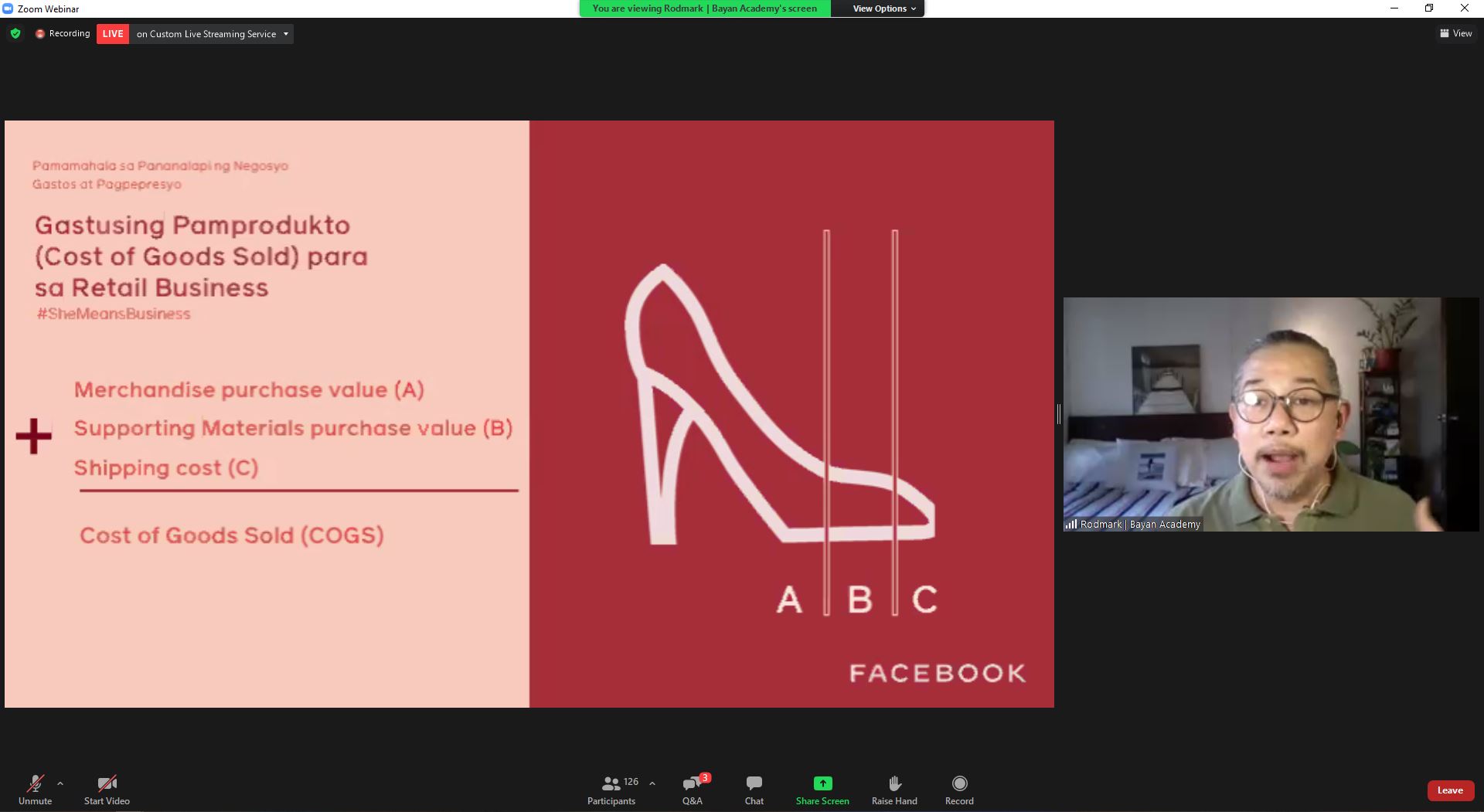Leave the webinar with red Leave button
Screen dimensions: 1484x812
pos(1450,790)
